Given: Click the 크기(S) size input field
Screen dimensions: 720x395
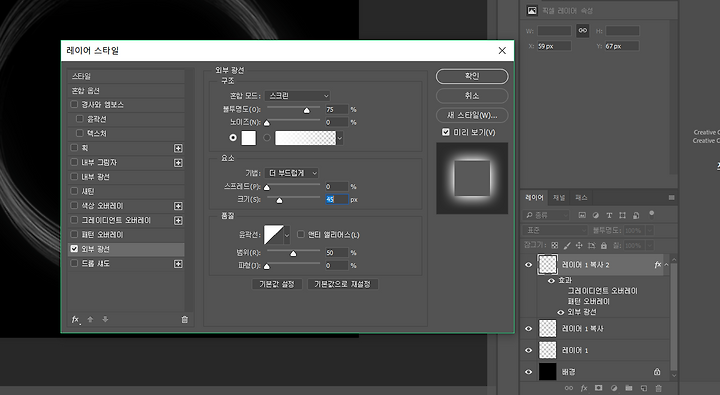Looking at the screenshot, I should point(337,199).
